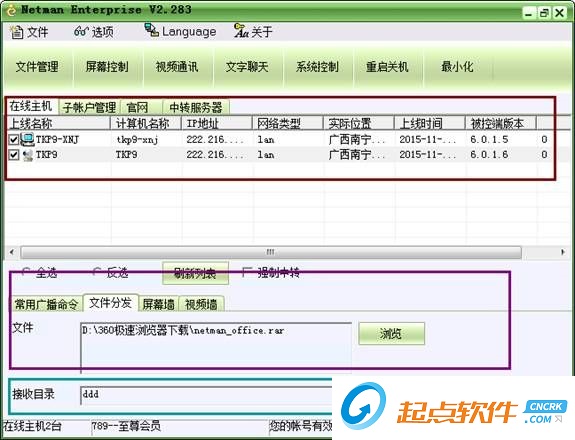Open the Language menu

click(x=180, y=32)
